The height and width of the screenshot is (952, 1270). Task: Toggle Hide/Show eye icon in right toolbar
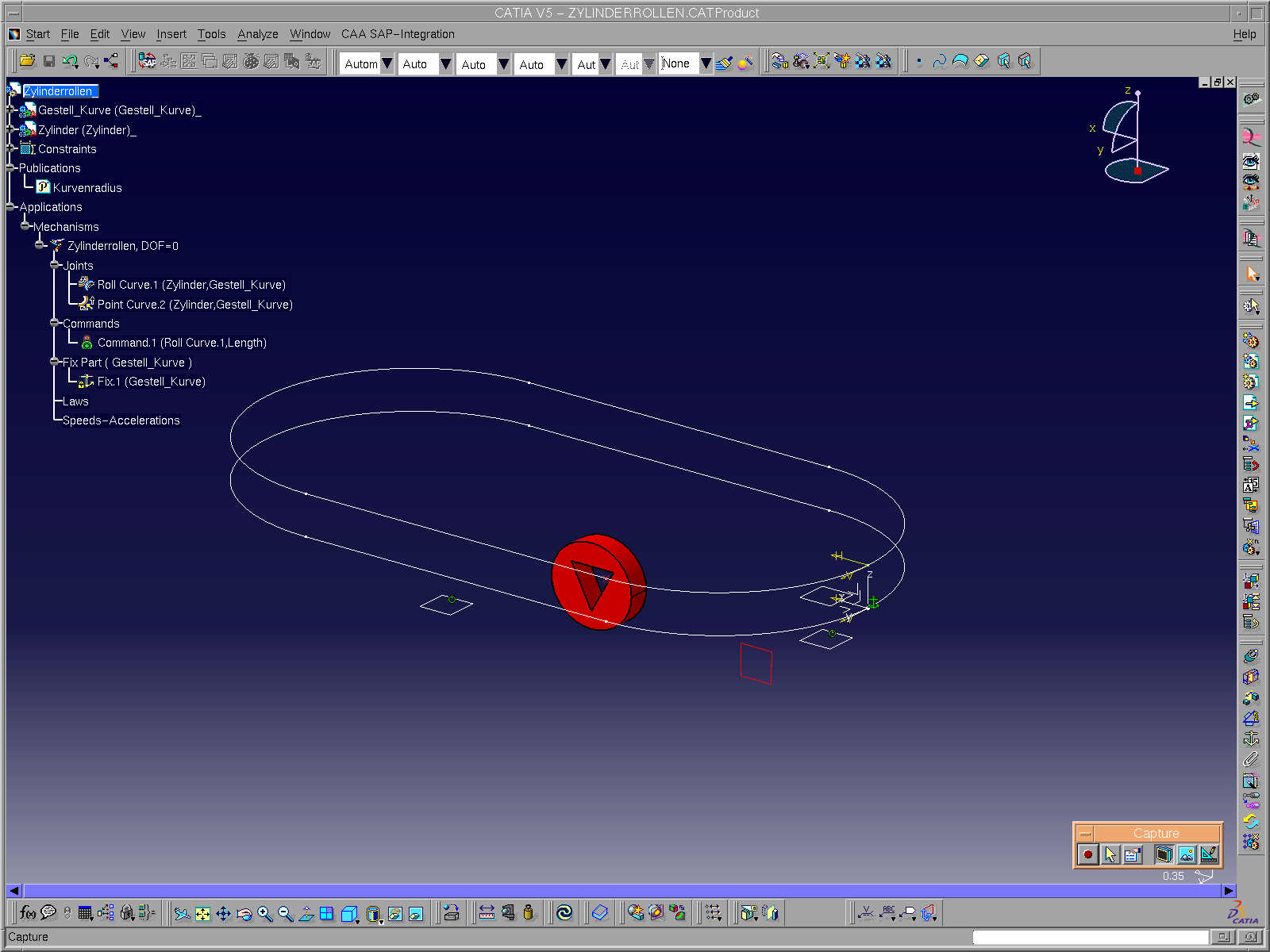pyautogui.click(x=1251, y=162)
